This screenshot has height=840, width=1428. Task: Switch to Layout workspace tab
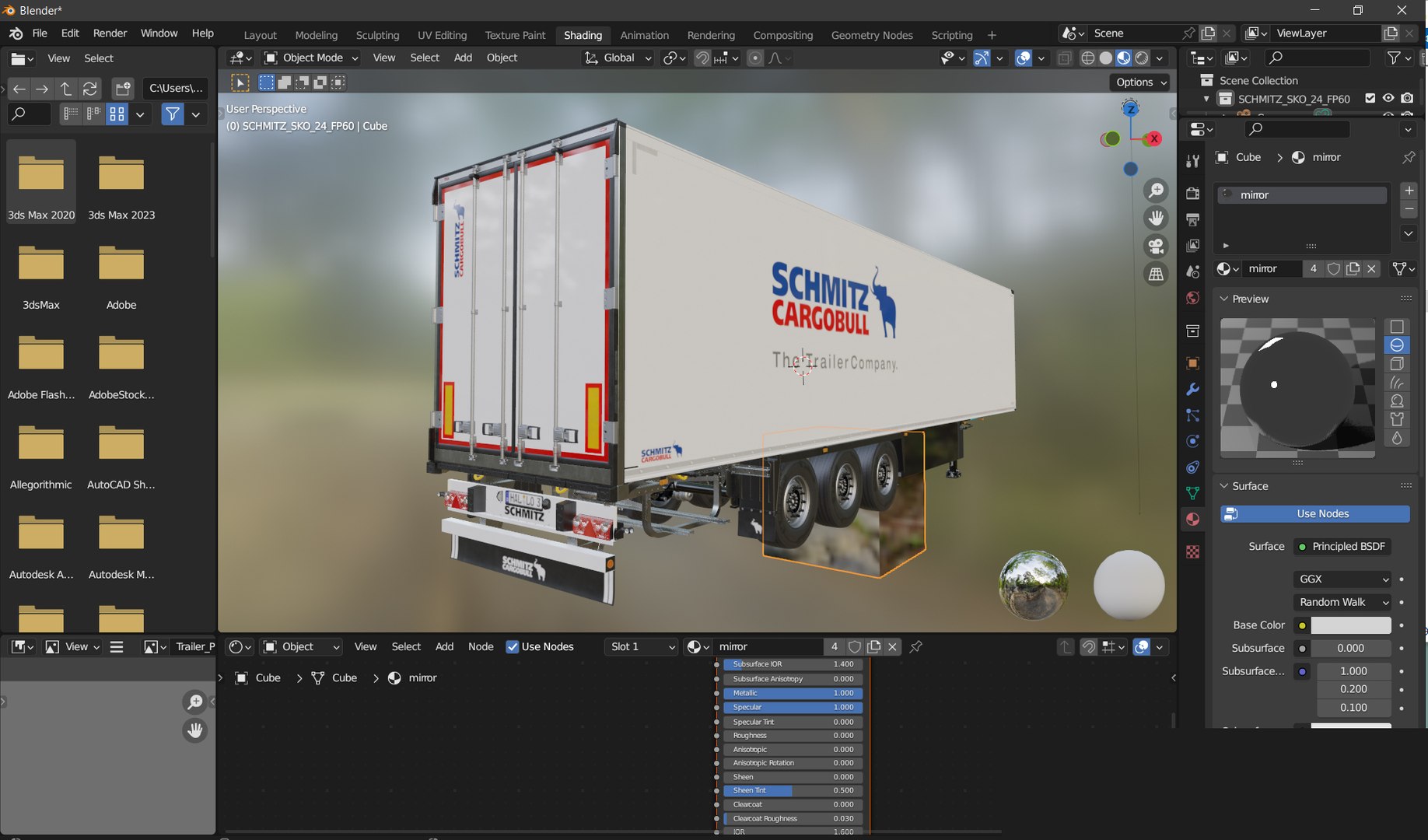pos(260,35)
